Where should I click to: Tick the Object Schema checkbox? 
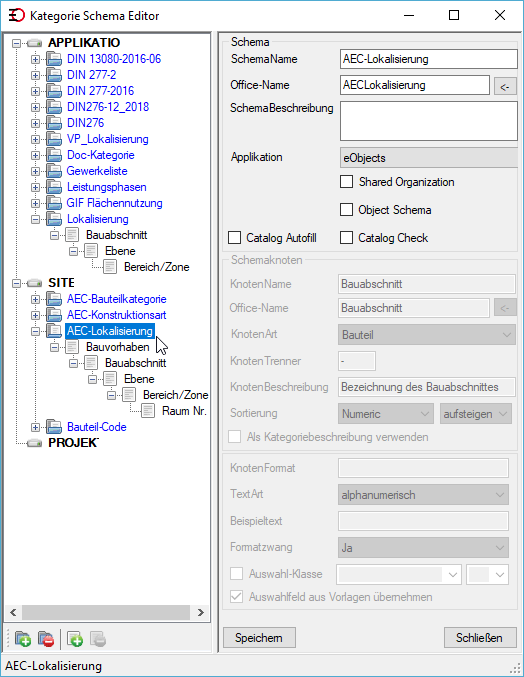pyautogui.click(x=347, y=209)
